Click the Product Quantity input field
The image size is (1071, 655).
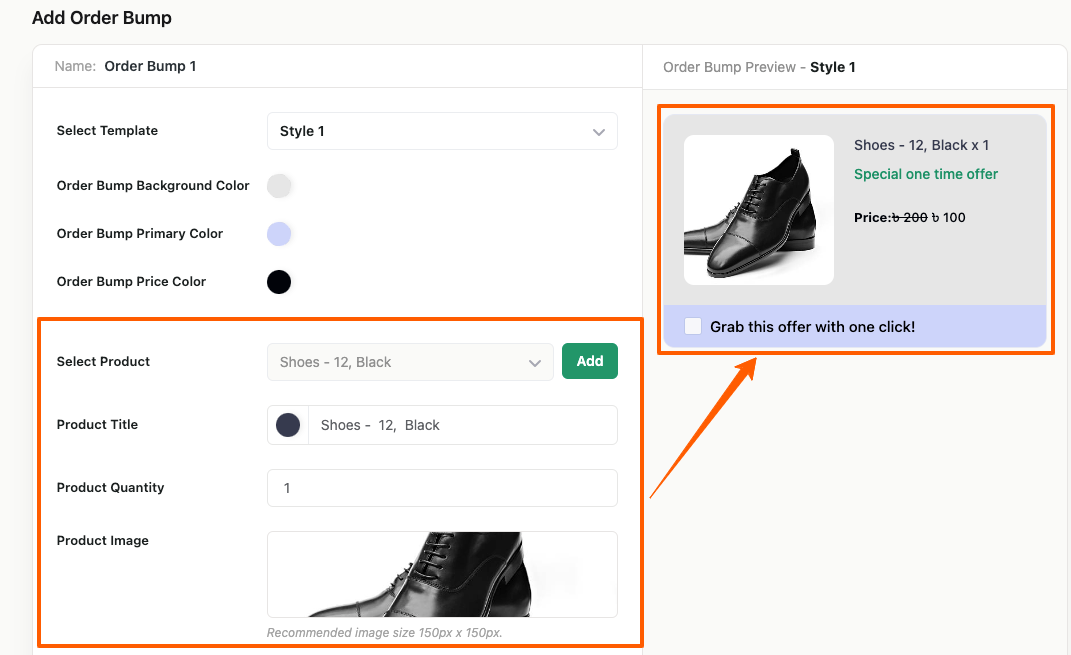[x=441, y=488]
